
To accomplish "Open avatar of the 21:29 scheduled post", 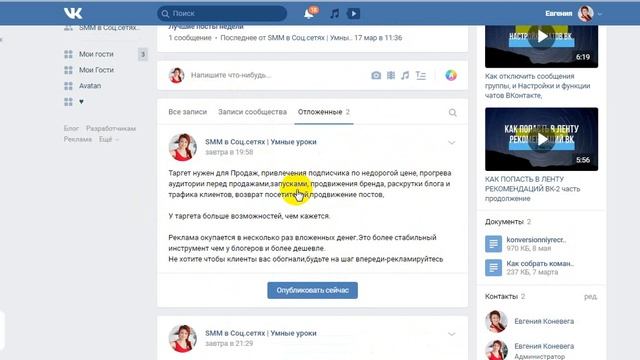I will pyautogui.click(x=182, y=338).
